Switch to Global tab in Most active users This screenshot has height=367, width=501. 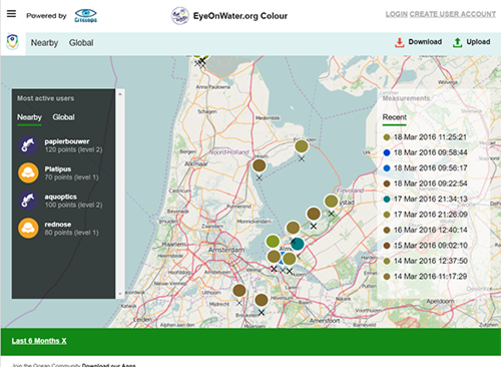(x=63, y=117)
